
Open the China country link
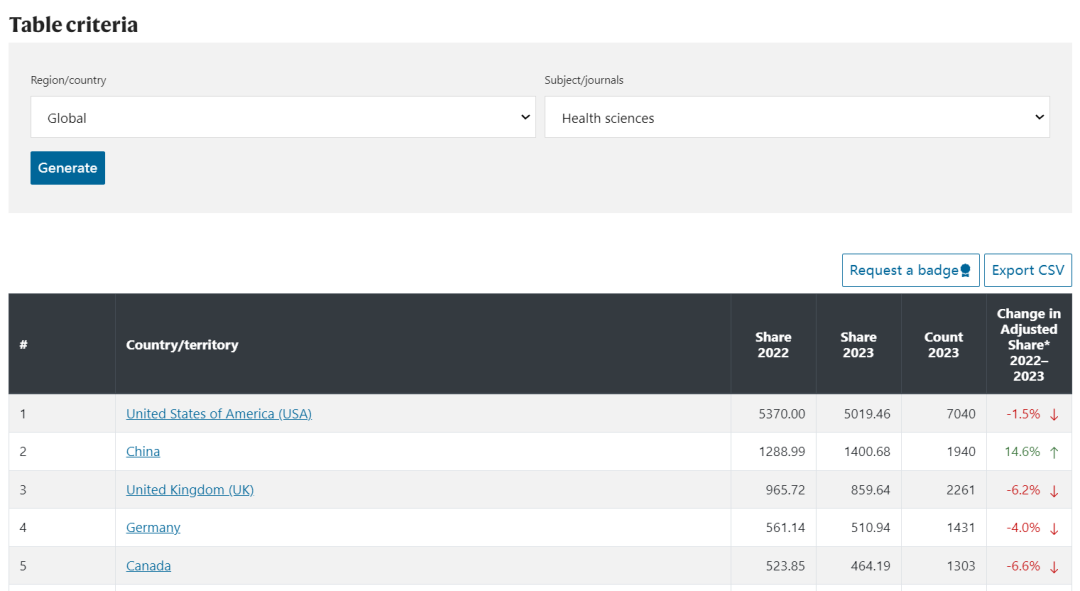[x=143, y=452]
